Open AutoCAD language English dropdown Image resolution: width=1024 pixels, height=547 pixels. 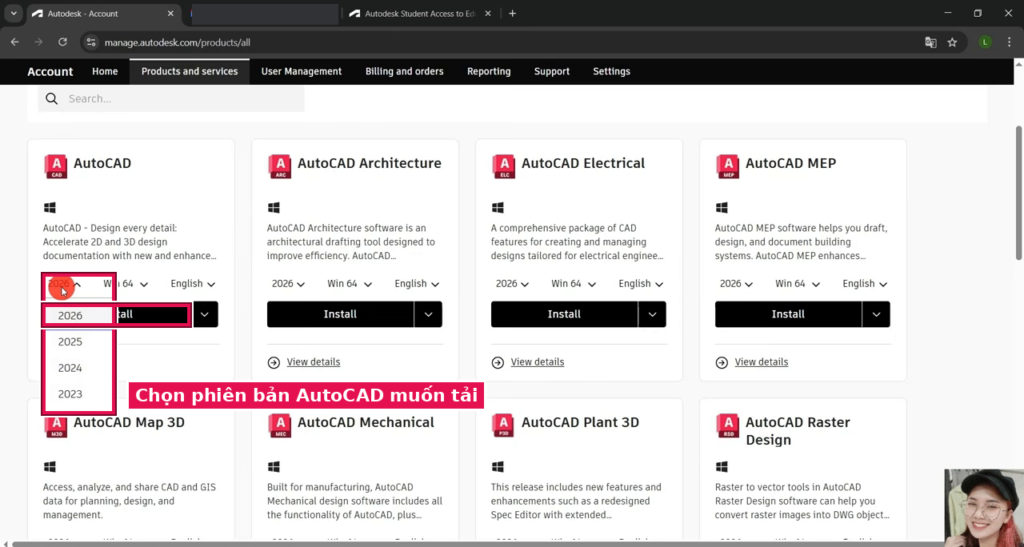pos(193,284)
